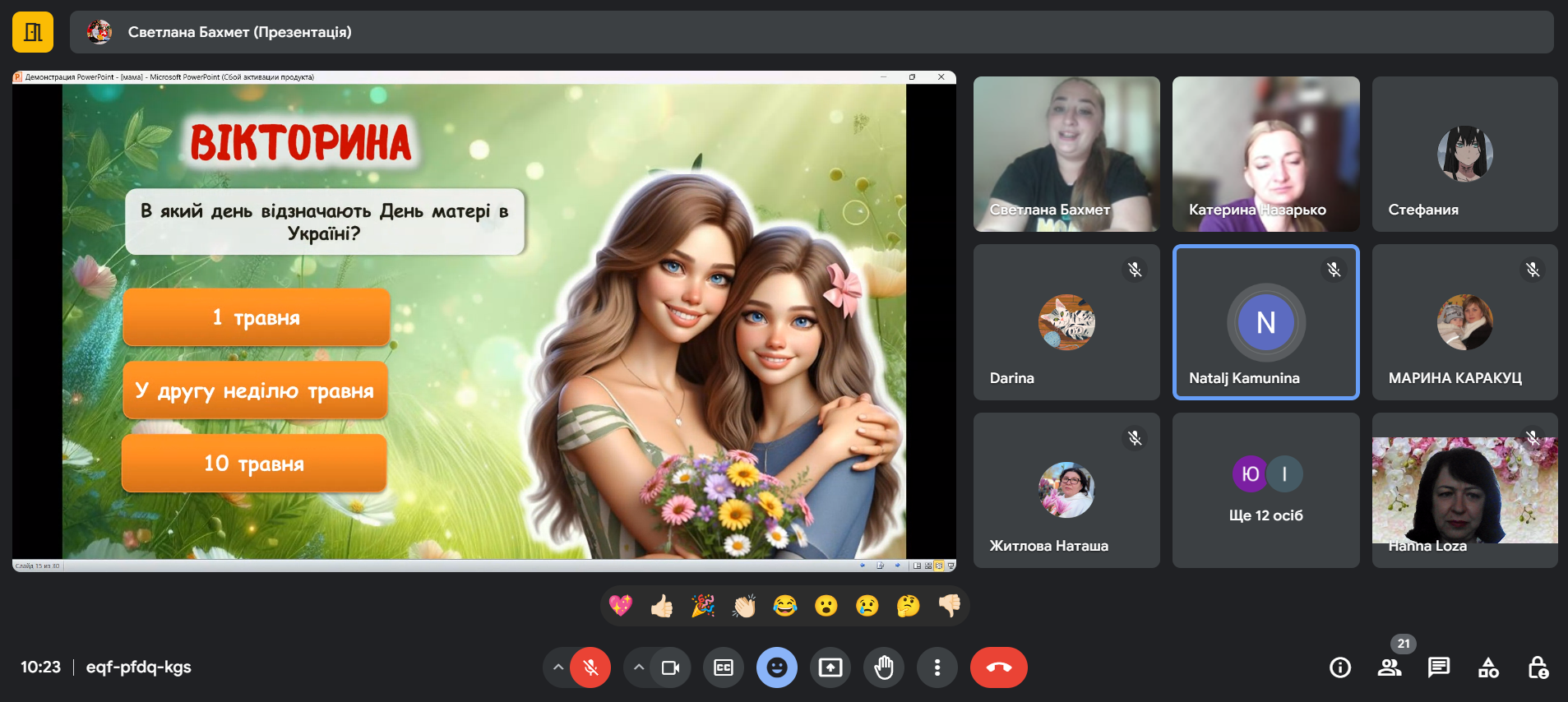Open the 'Ще 12 осіб' tile
1568x702 pixels.
(1265, 491)
